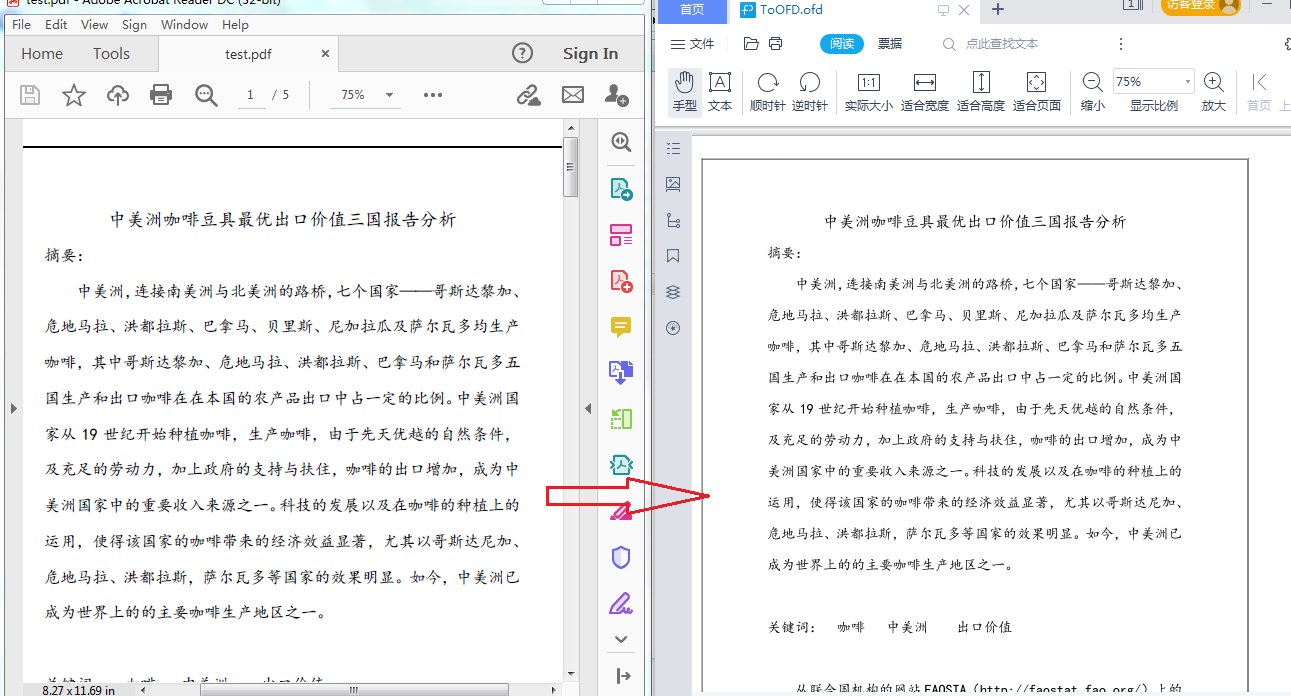Screen dimensions: 1291x696
Task: Open the Print icon in OFD toolbar
Action: (x=773, y=43)
